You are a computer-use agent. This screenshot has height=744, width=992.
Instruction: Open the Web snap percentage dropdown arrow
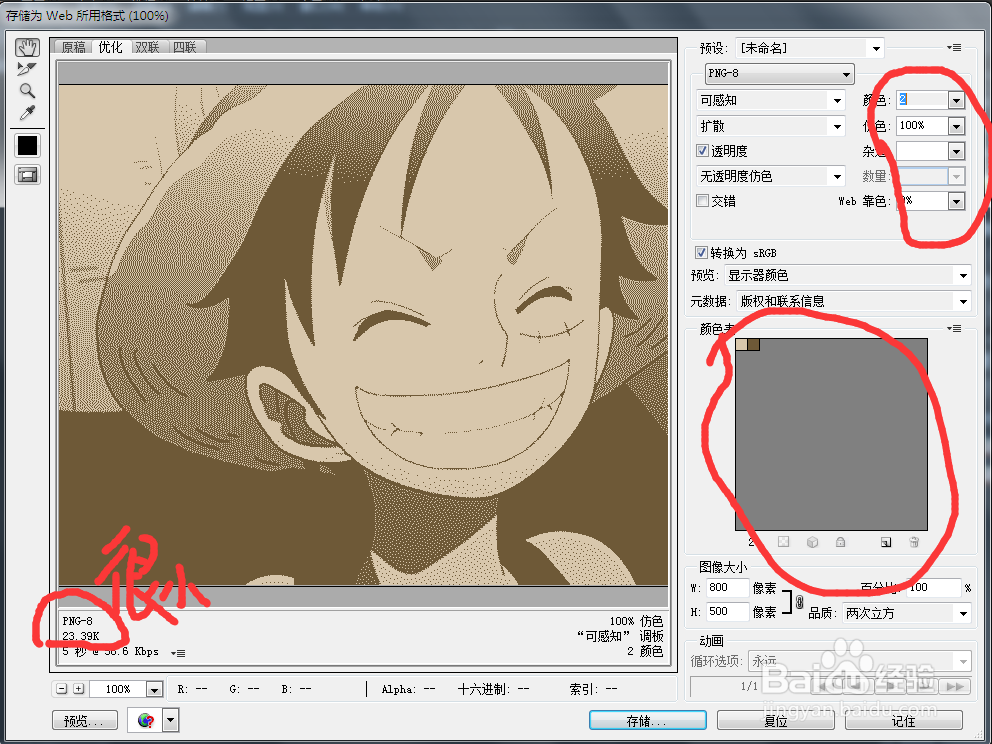(956, 201)
